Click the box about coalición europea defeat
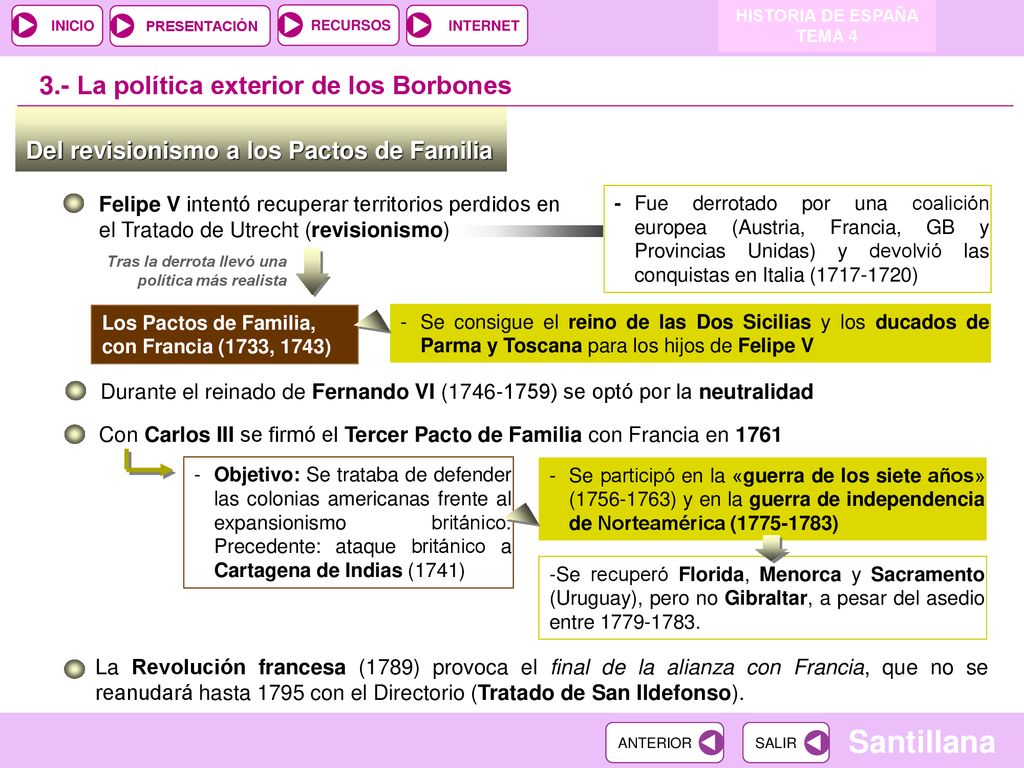The height and width of the screenshot is (768, 1024). [797, 239]
